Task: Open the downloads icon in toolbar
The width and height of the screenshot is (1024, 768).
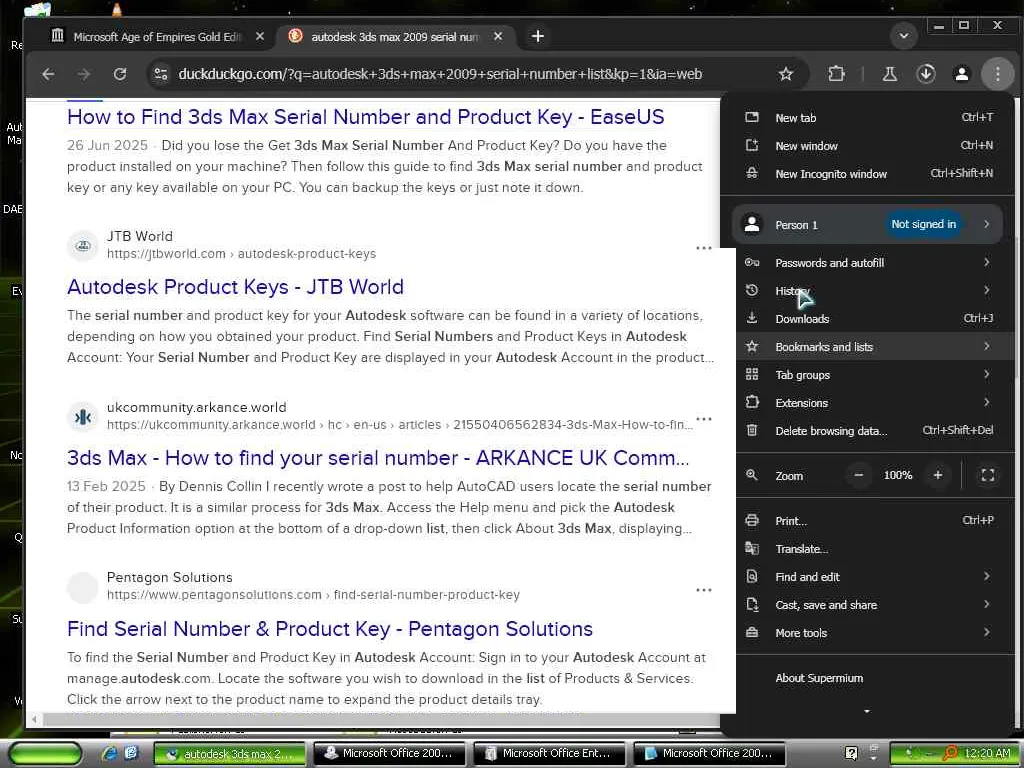Action: 926,74
